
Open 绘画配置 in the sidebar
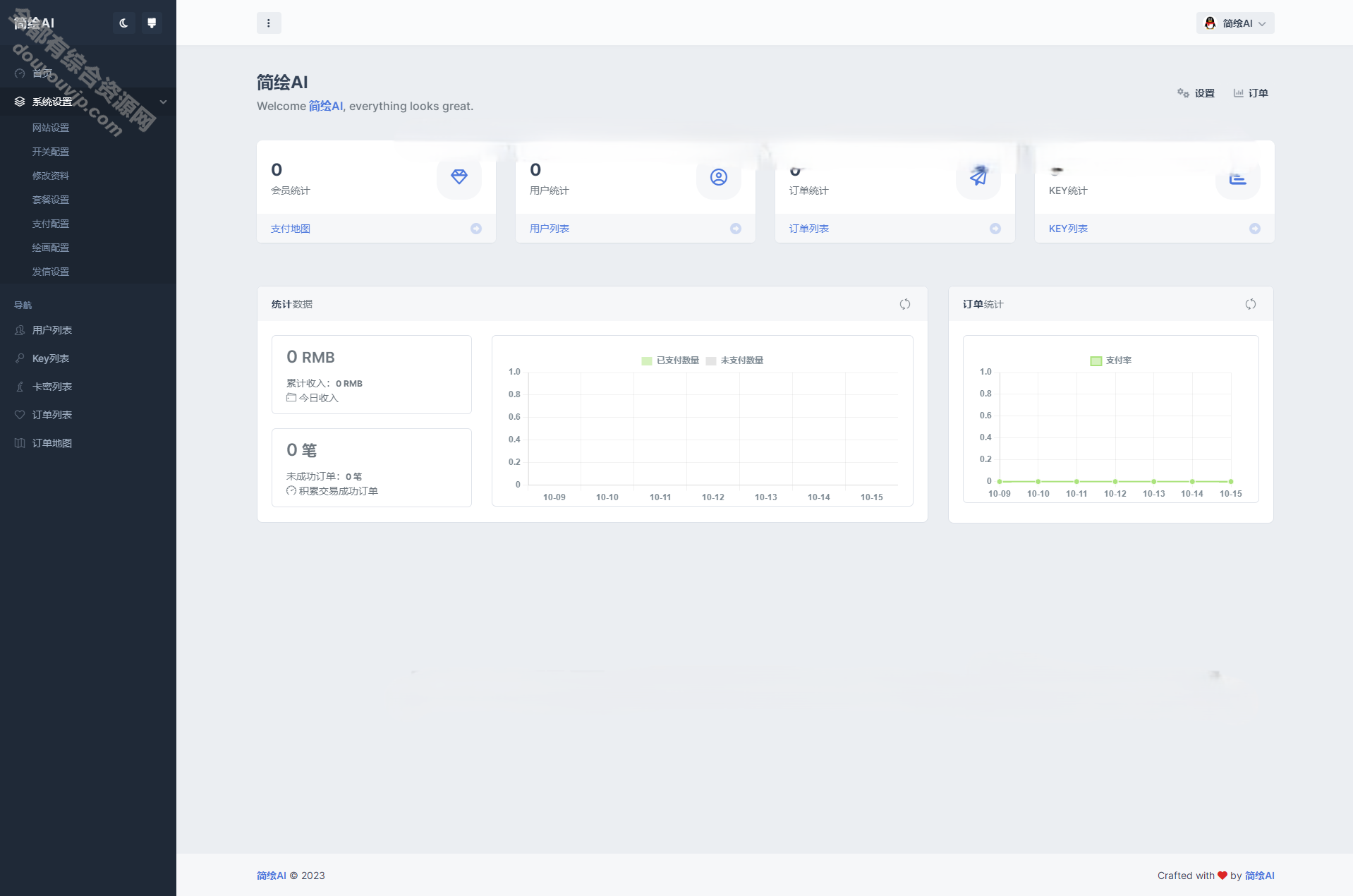pyautogui.click(x=51, y=248)
